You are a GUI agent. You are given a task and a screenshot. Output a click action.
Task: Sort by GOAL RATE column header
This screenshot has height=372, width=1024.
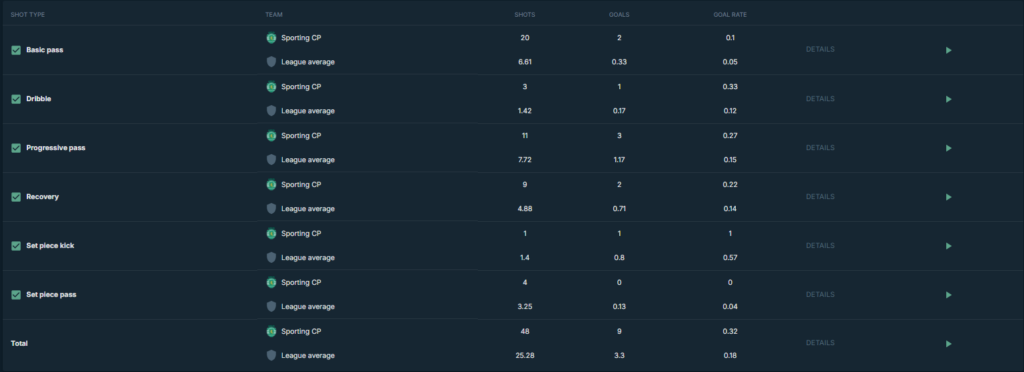[x=730, y=14]
